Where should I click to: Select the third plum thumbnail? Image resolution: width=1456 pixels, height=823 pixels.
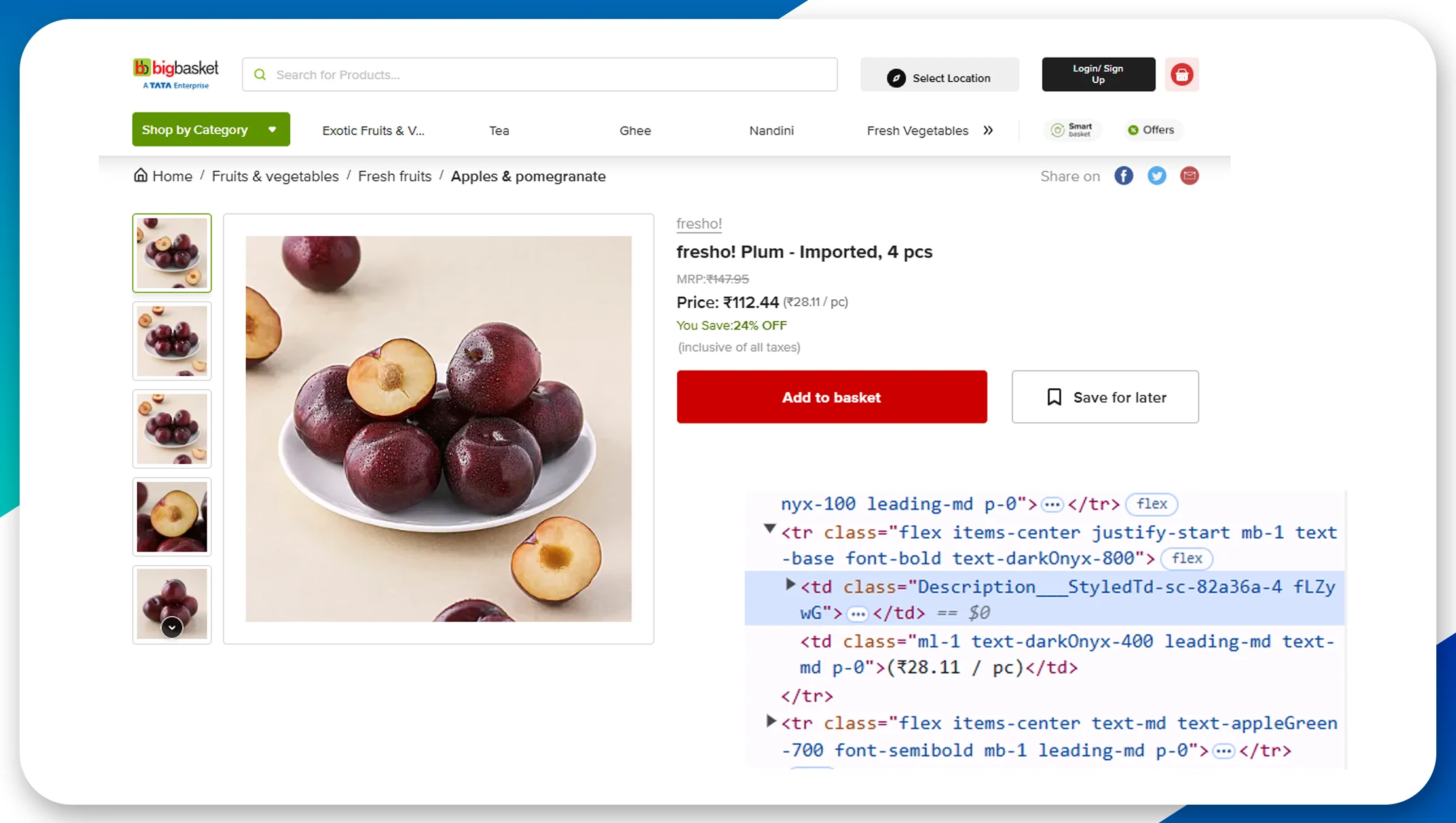coord(172,429)
